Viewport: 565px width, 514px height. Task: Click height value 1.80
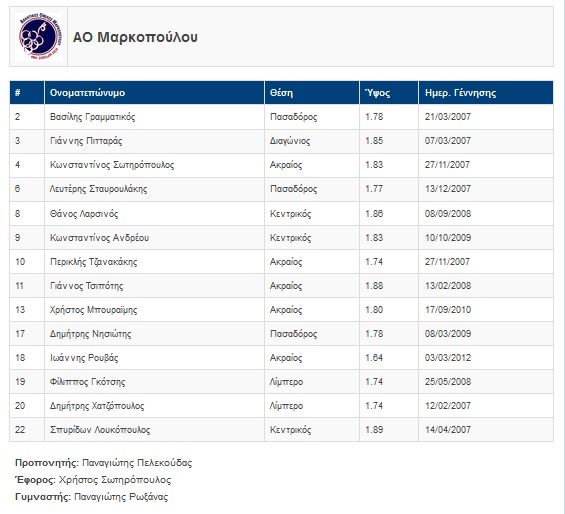[374, 310]
